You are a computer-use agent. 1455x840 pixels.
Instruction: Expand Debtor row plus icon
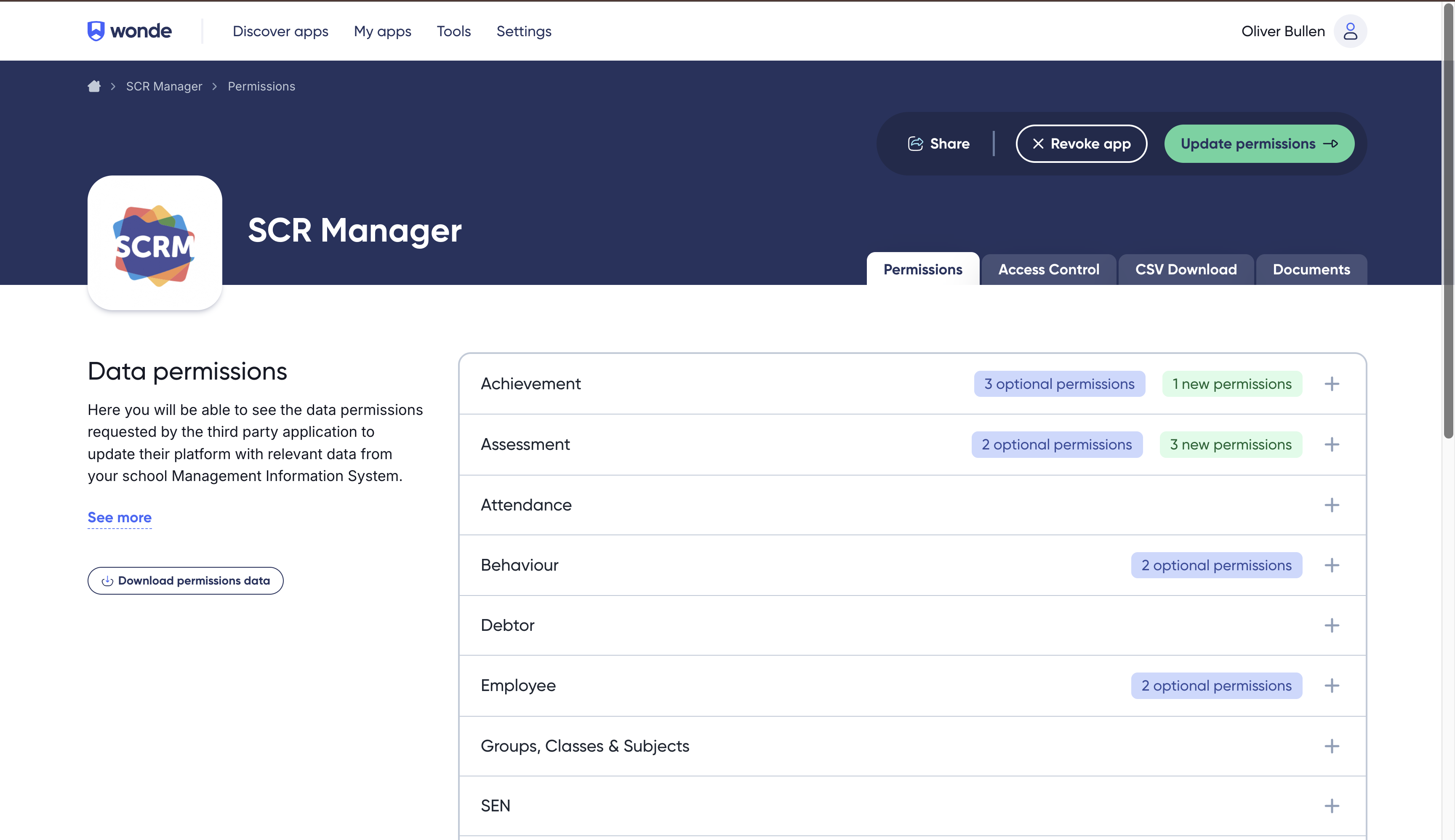(x=1332, y=625)
